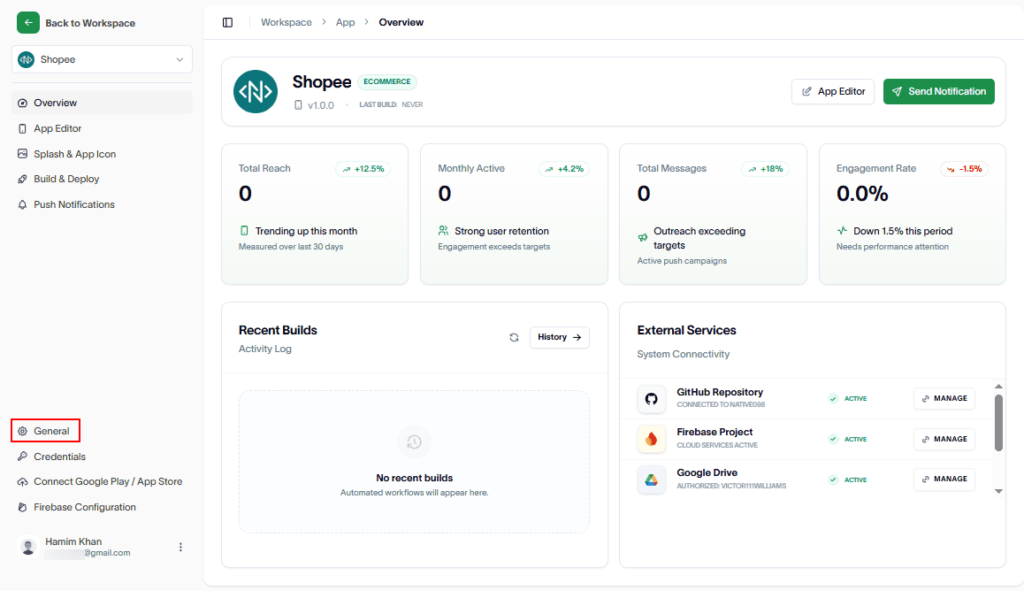Viewport: 1024px width, 591px height.
Task: Click the Shopee app logo in header
Action: [x=255, y=91]
